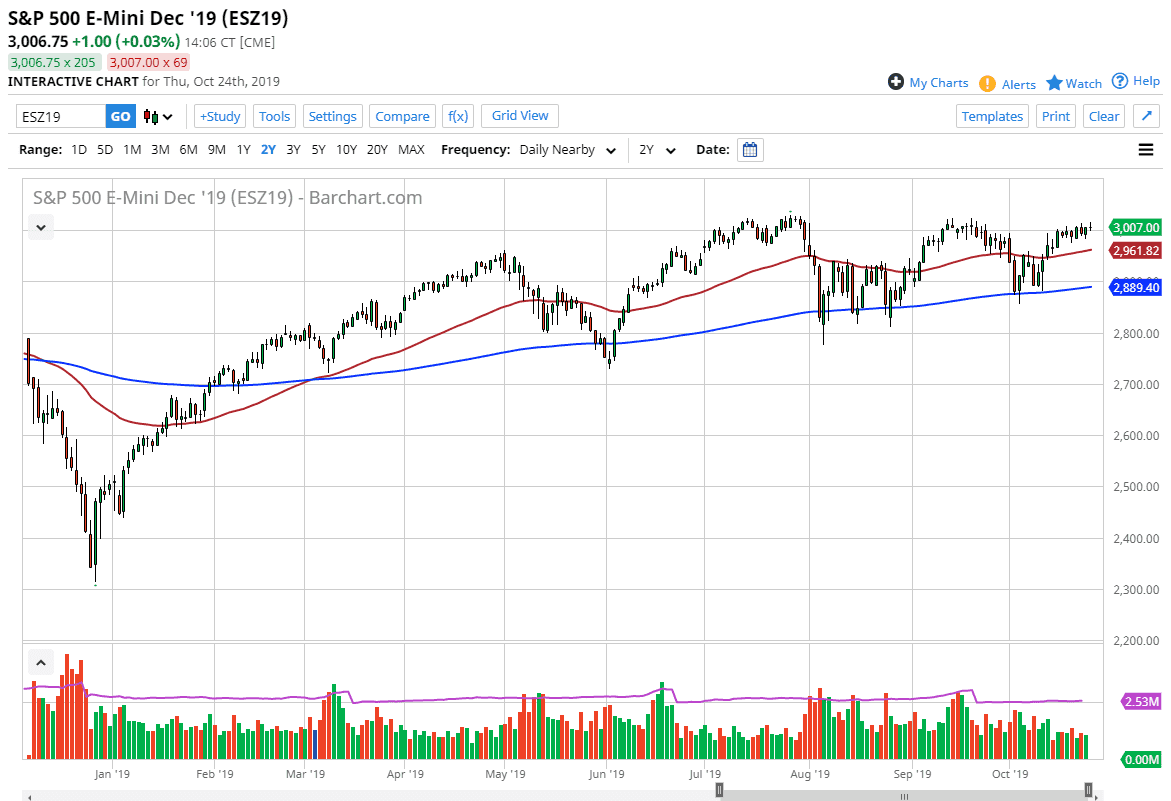
Task: Open the Templates panel
Action: [992, 116]
